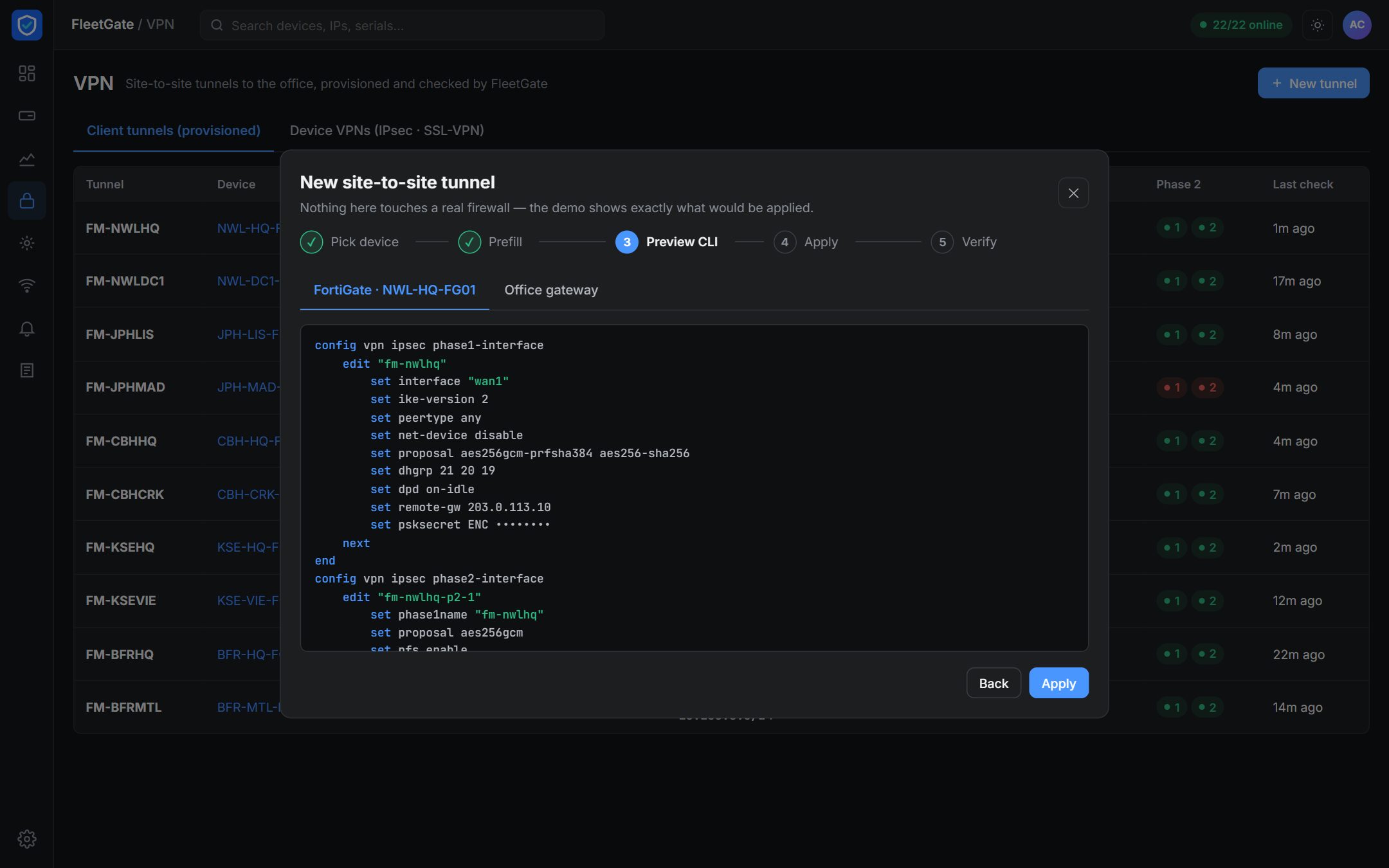
Task: Click the FM-BFRMTL tunnel row name
Action: coord(123,707)
